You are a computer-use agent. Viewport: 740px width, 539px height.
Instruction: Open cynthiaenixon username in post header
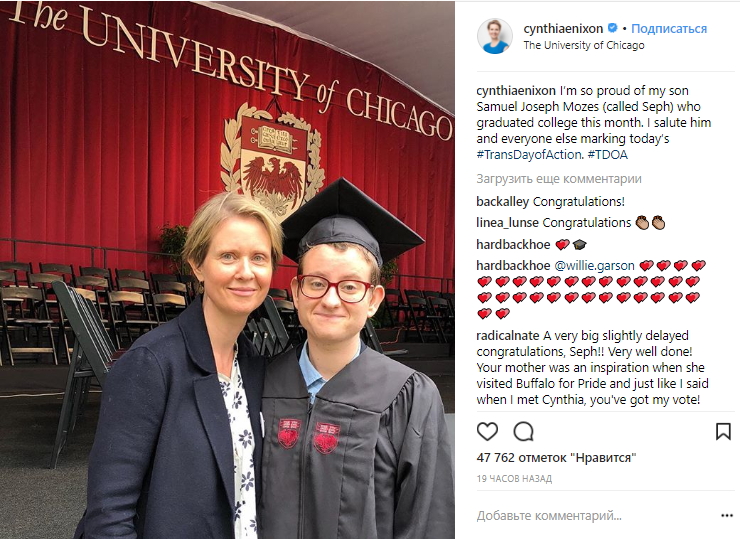click(563, 29)
